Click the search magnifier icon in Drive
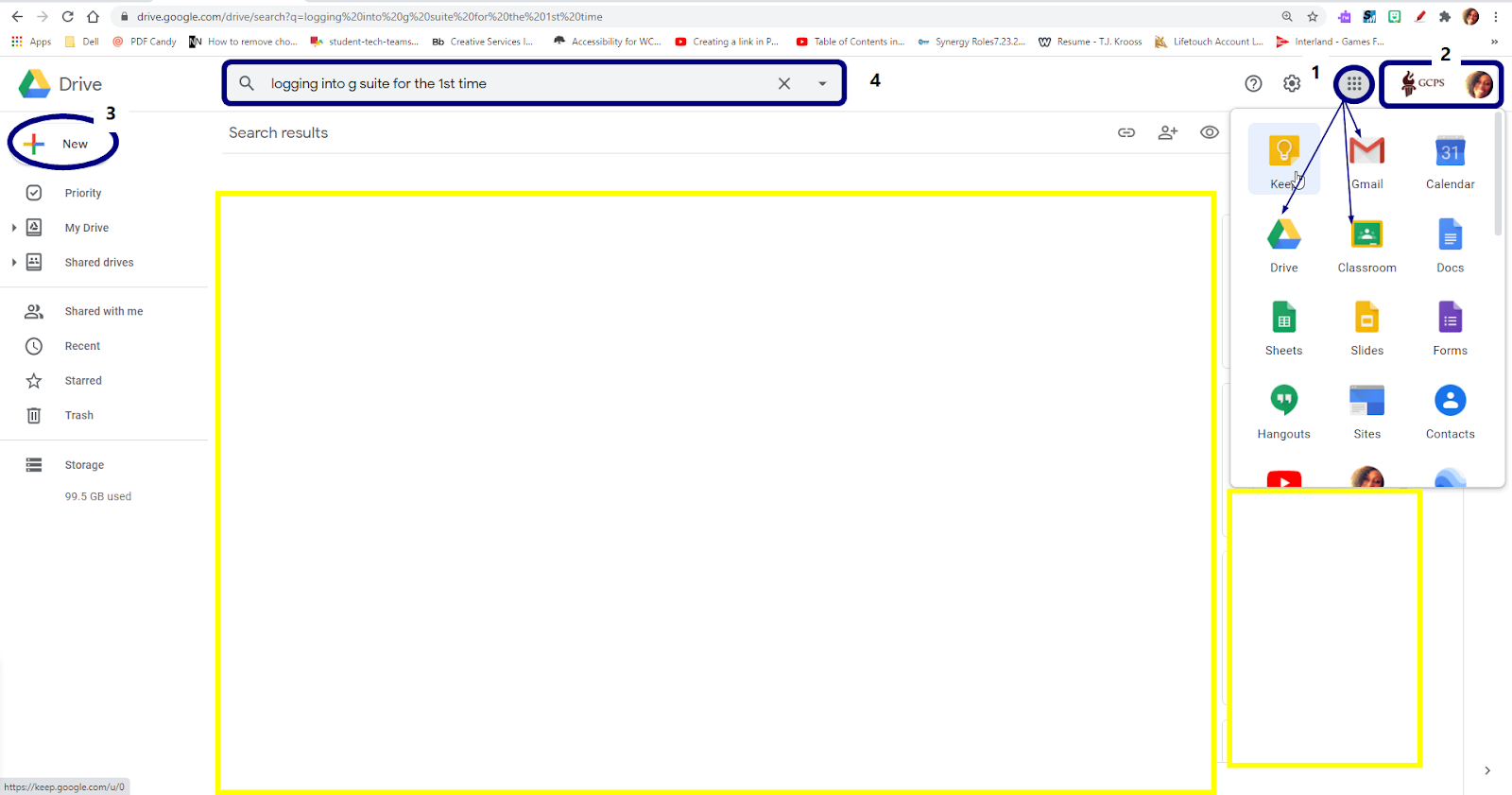 coord(247,83)
